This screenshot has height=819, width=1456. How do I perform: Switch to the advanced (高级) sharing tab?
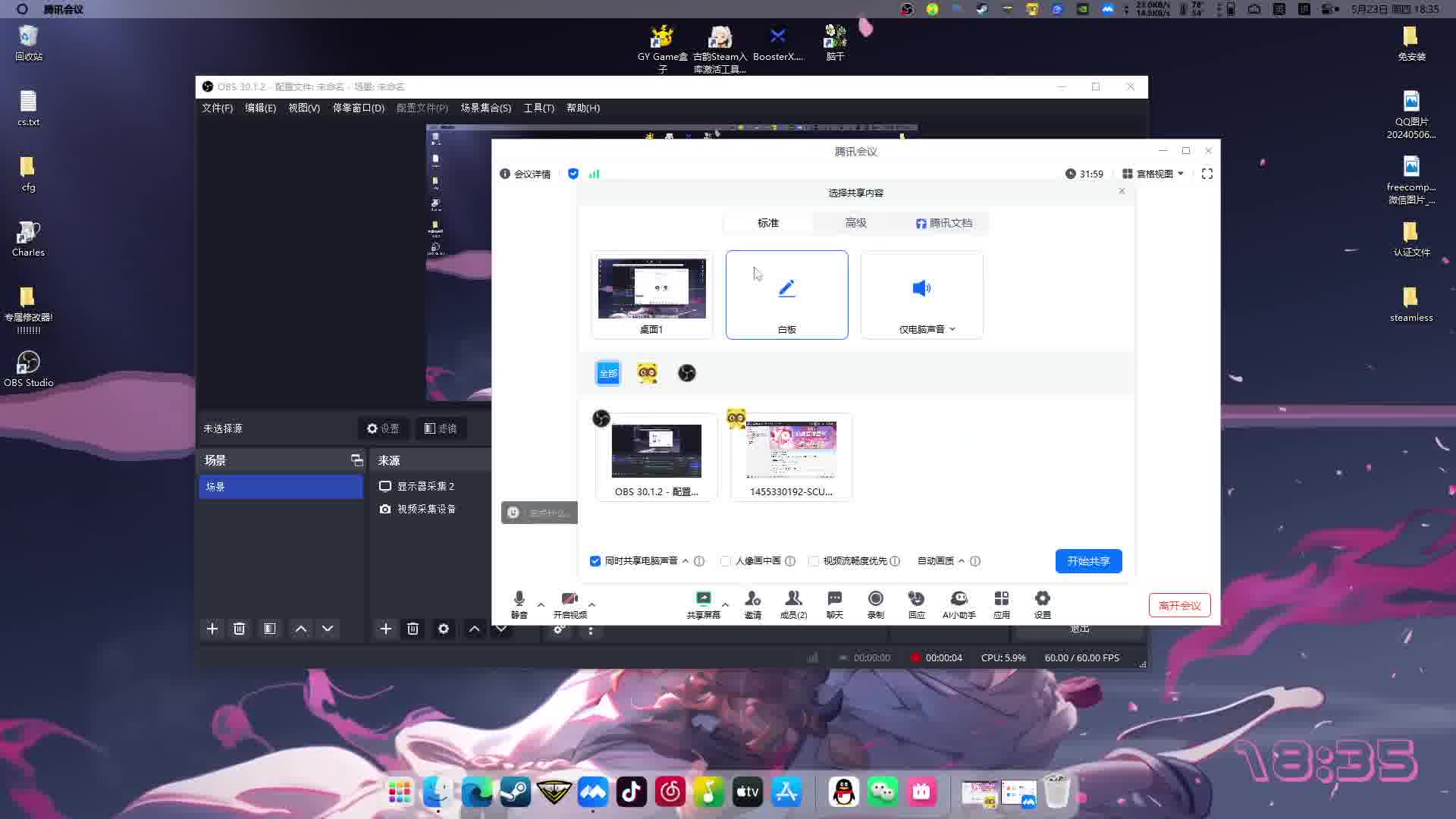[x=855, y=223]
